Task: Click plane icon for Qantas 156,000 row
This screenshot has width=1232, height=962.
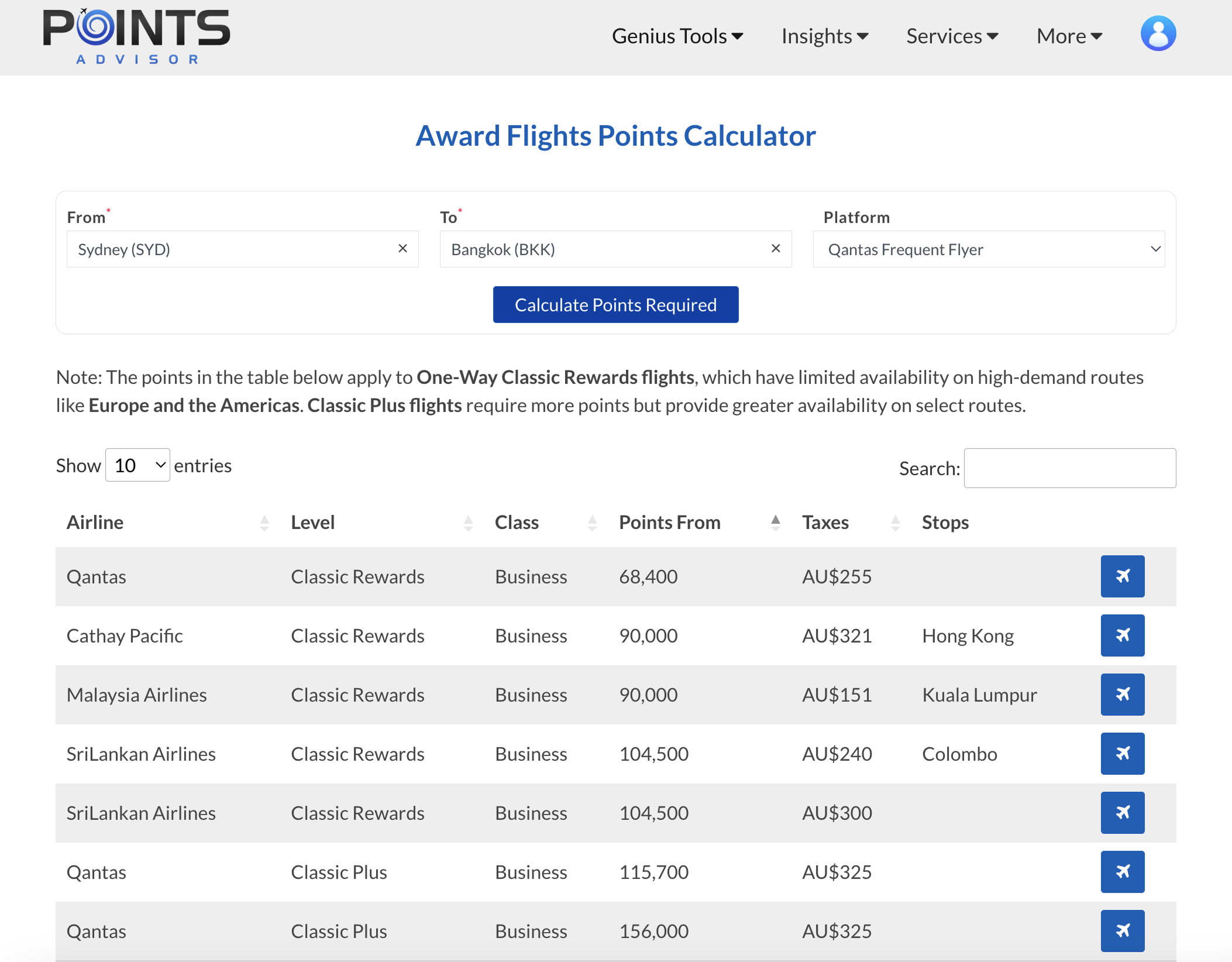Action: tap(1122, 931)
